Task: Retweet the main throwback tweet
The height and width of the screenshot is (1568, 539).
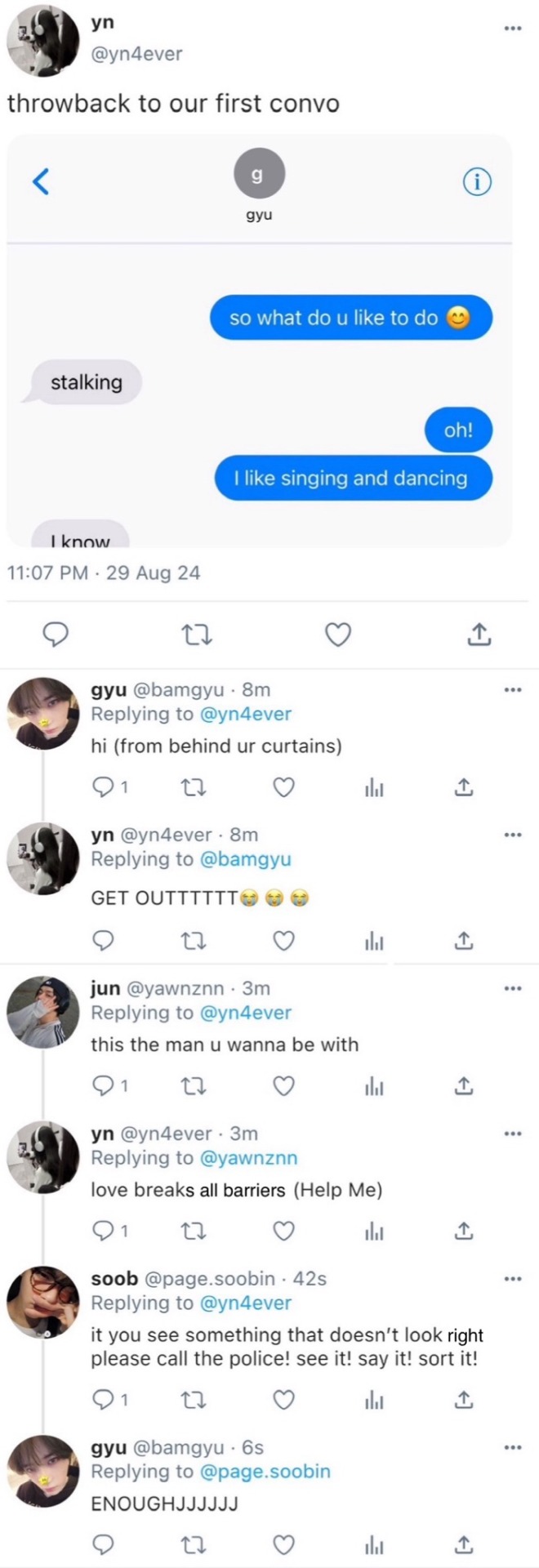Action: [x=196, y=635]
